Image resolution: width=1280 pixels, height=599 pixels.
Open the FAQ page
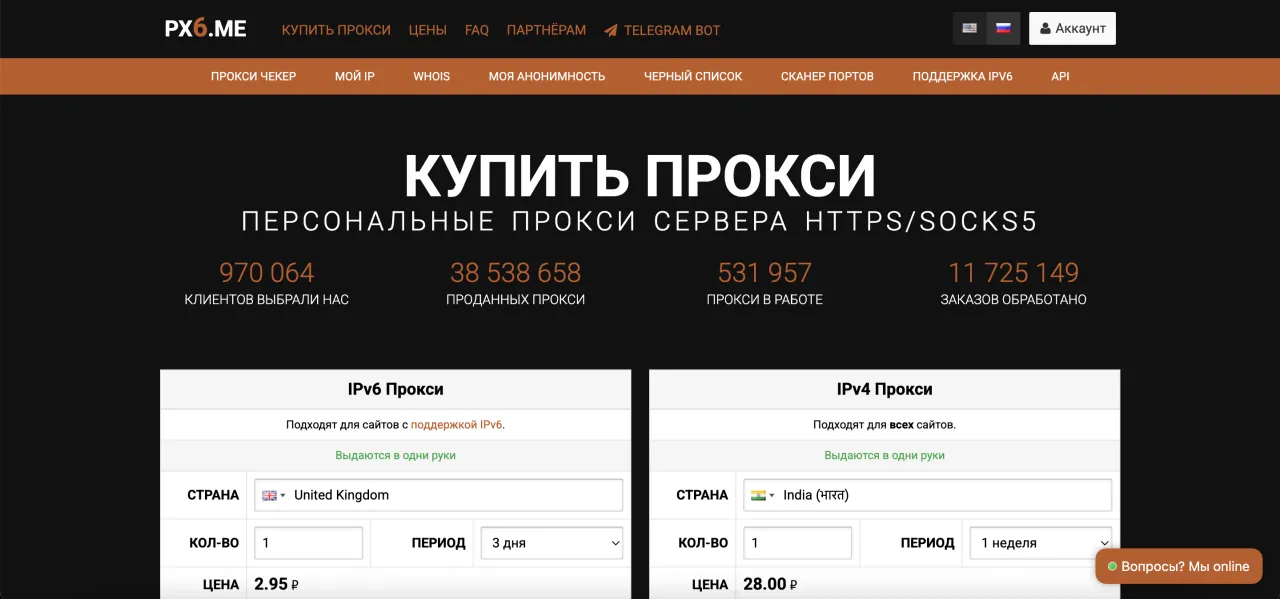(477, 30)
